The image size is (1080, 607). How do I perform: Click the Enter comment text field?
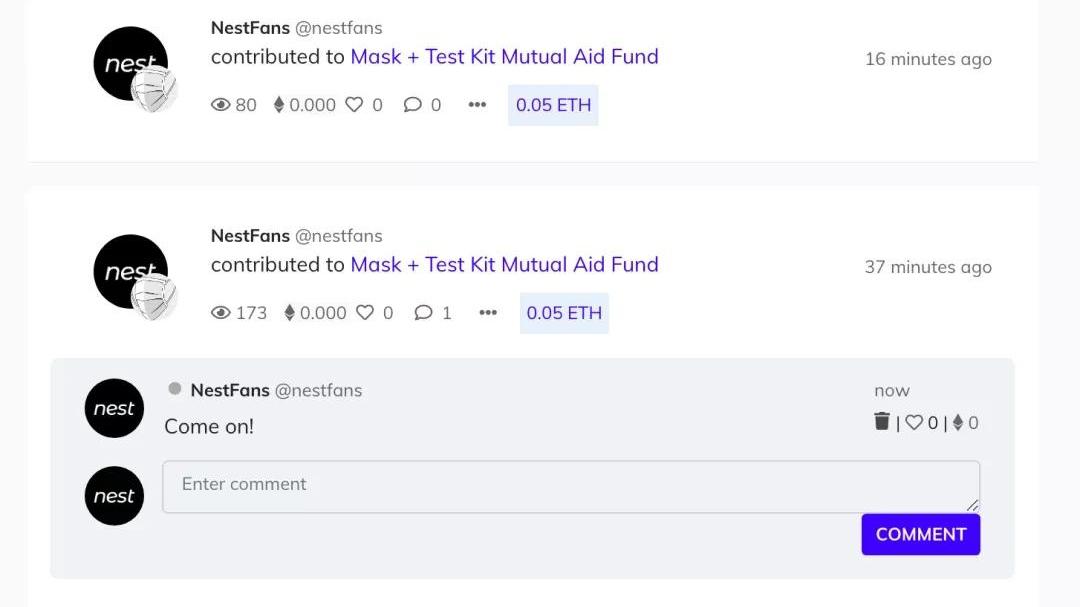[571, 486]
